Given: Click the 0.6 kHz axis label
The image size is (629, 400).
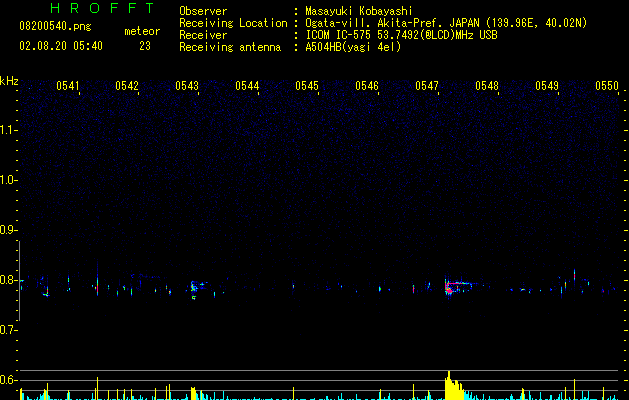Looking at the screenshot, I should [8, 380].
